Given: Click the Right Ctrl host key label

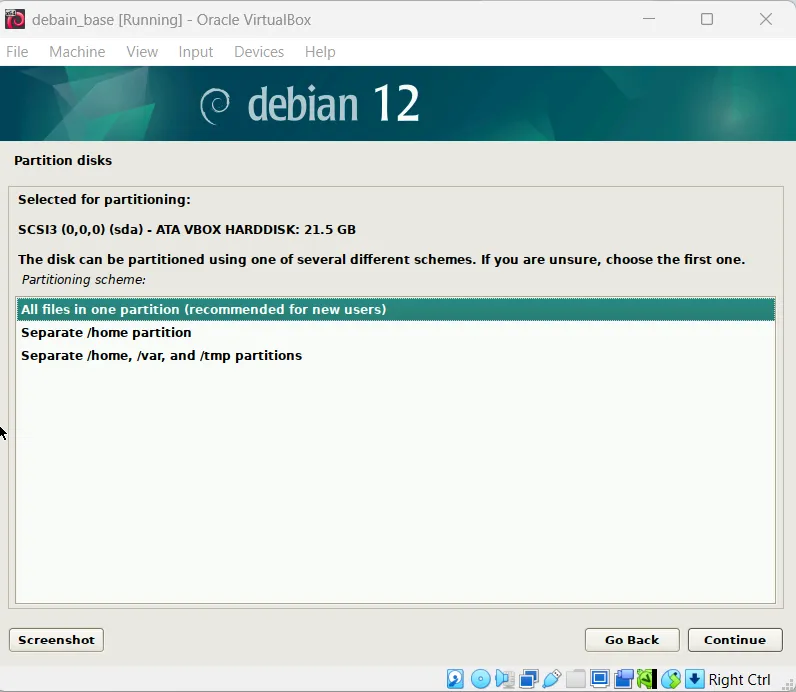Looking at the screenshot, I should coord(739,679).
